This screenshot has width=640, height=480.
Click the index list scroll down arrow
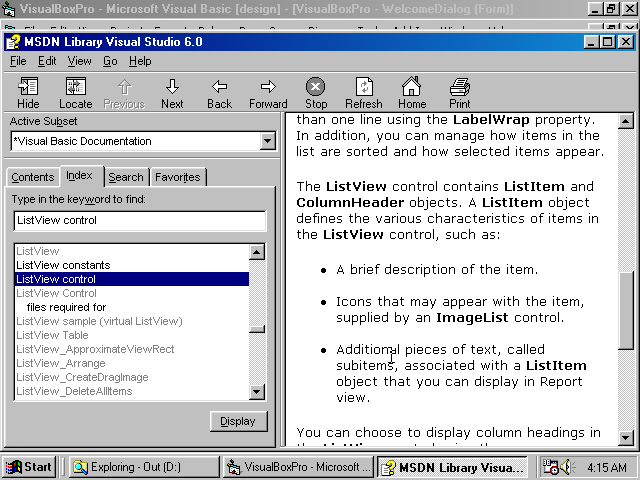pyautogui.click(x=258, y=392)
